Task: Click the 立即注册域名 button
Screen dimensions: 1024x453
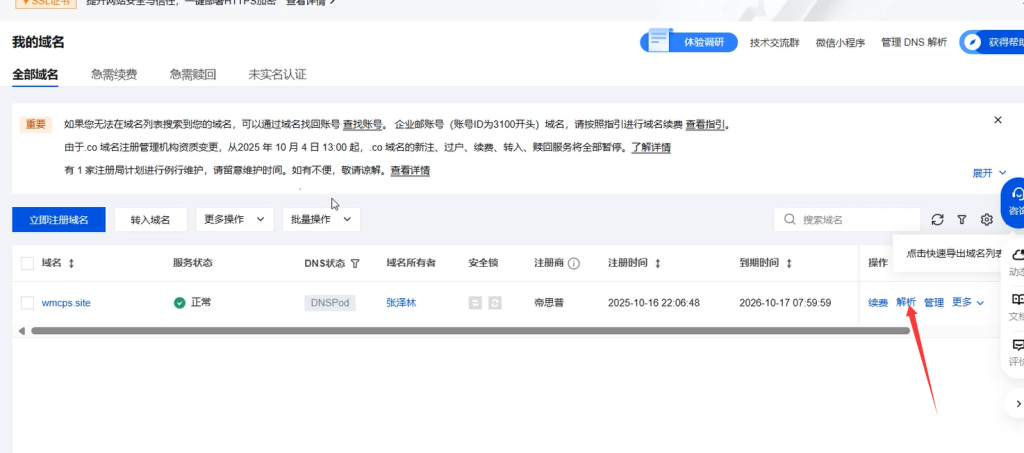Action: (58, 220)
